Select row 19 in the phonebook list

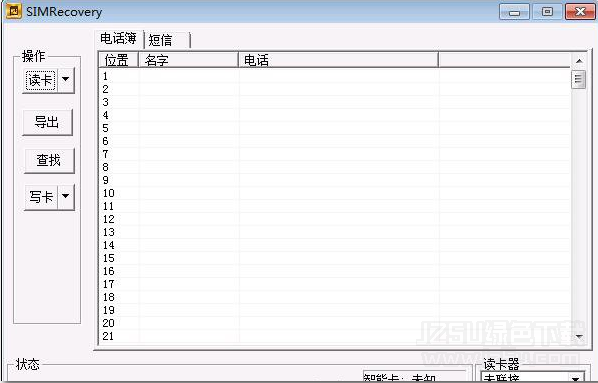click(x=334, y=310)
